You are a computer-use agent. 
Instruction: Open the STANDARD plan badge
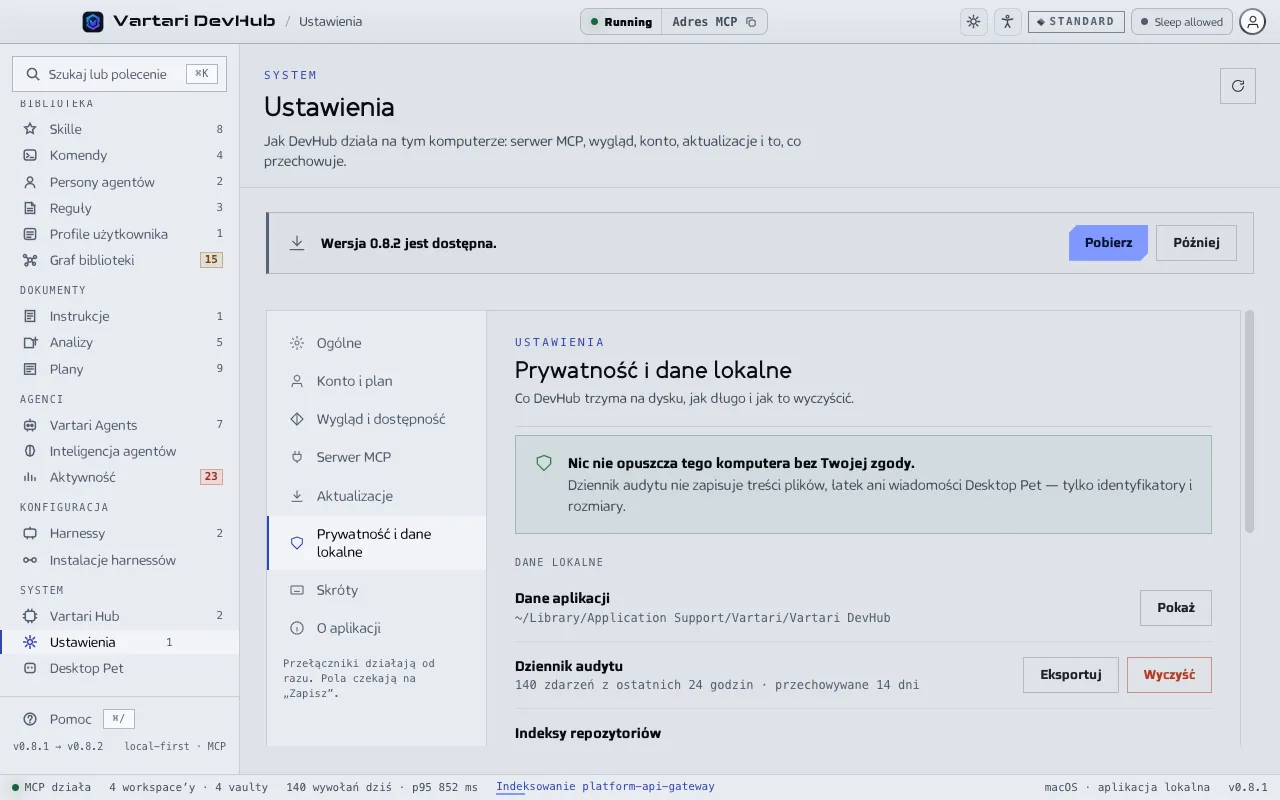point(1076,22)
